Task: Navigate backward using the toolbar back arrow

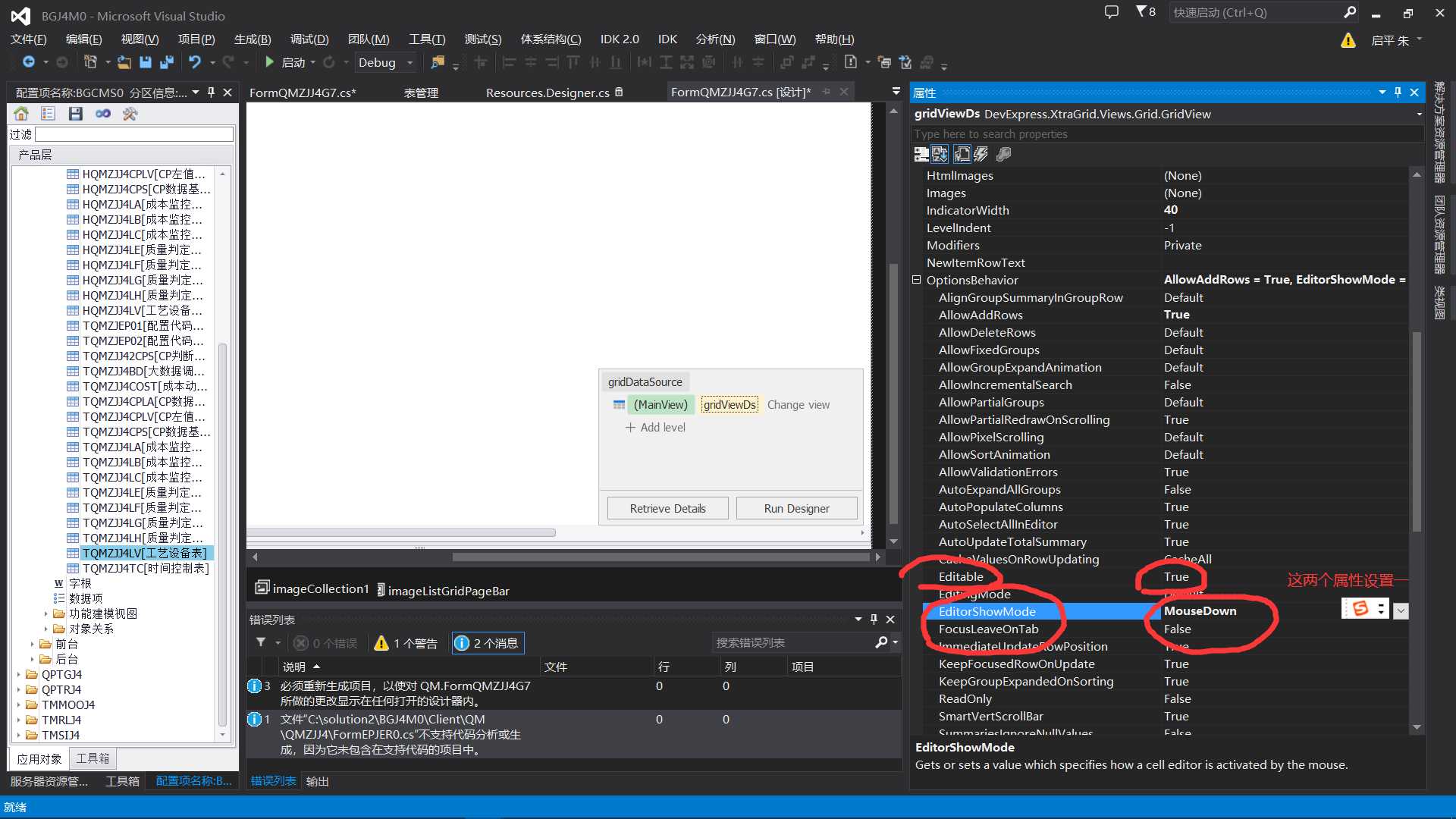Action: tap(29, 62)
